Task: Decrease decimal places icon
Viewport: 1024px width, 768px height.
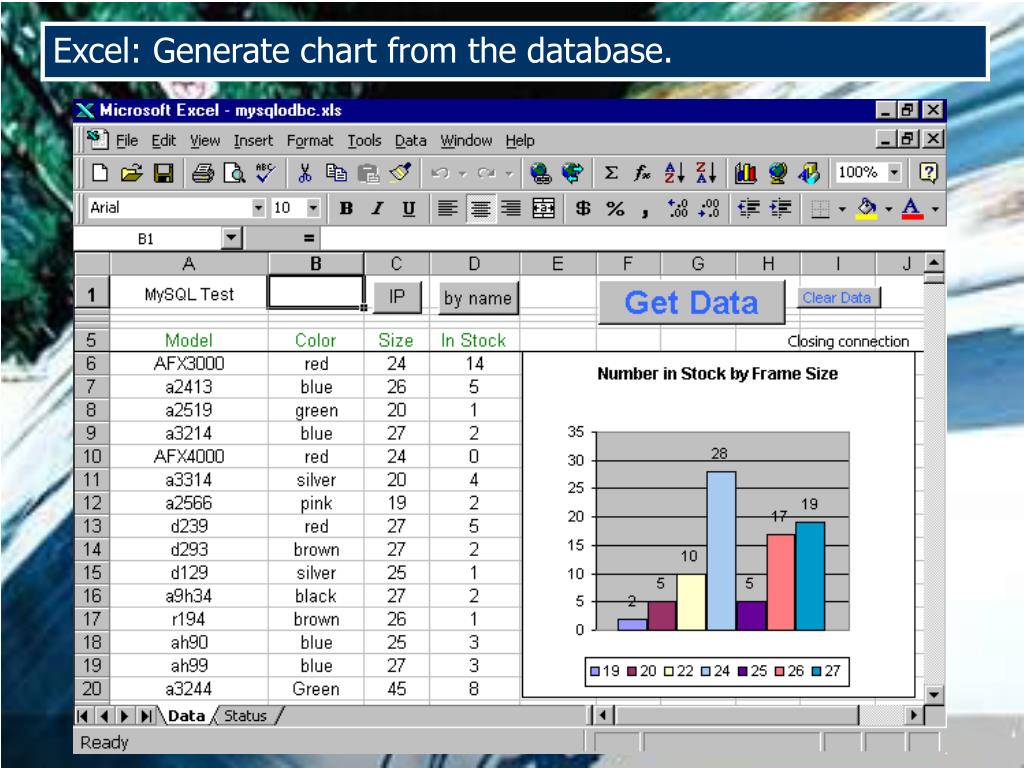Action: 709,208
